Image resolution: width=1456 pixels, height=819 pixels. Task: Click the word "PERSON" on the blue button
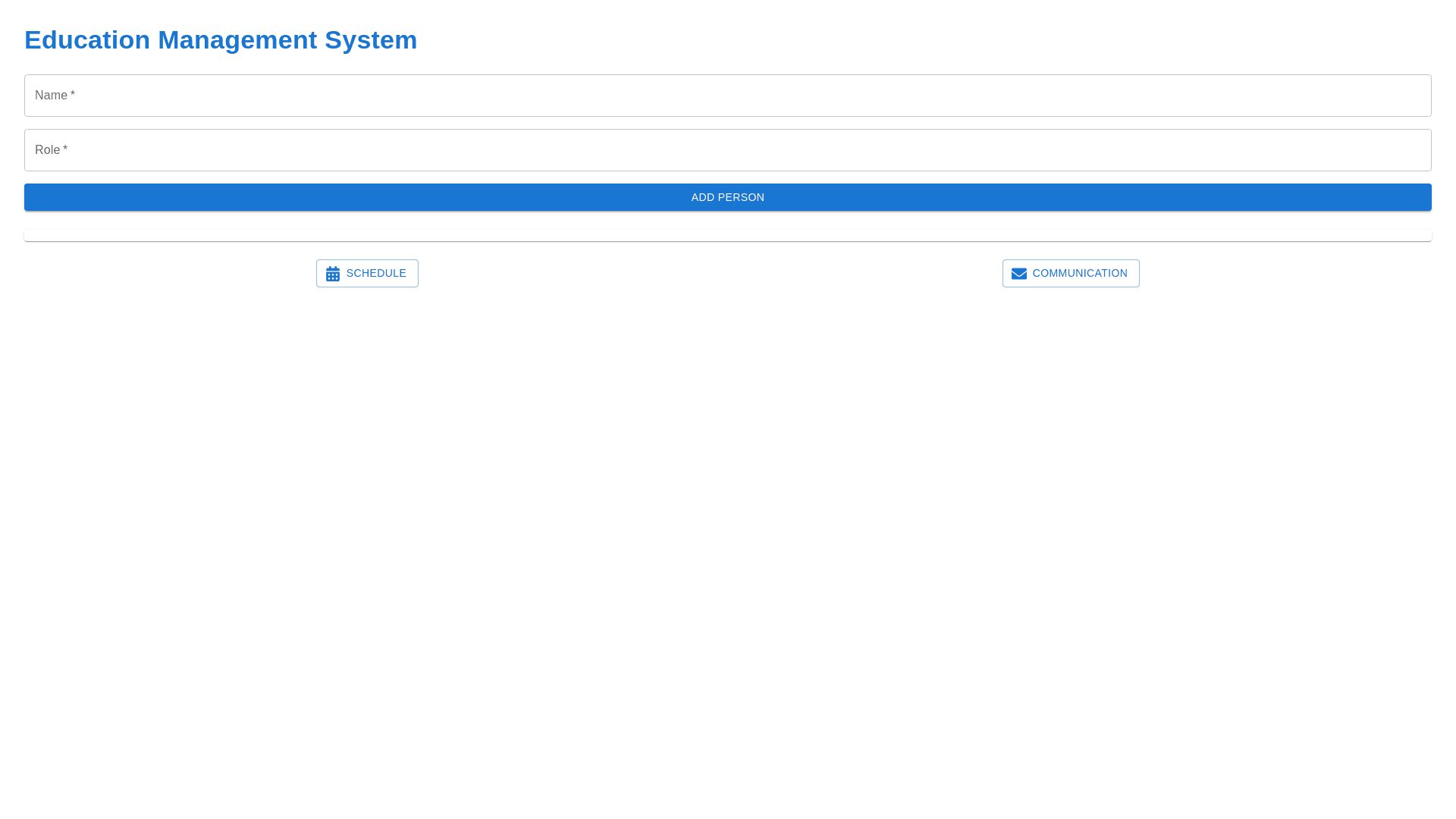[741, 197]
